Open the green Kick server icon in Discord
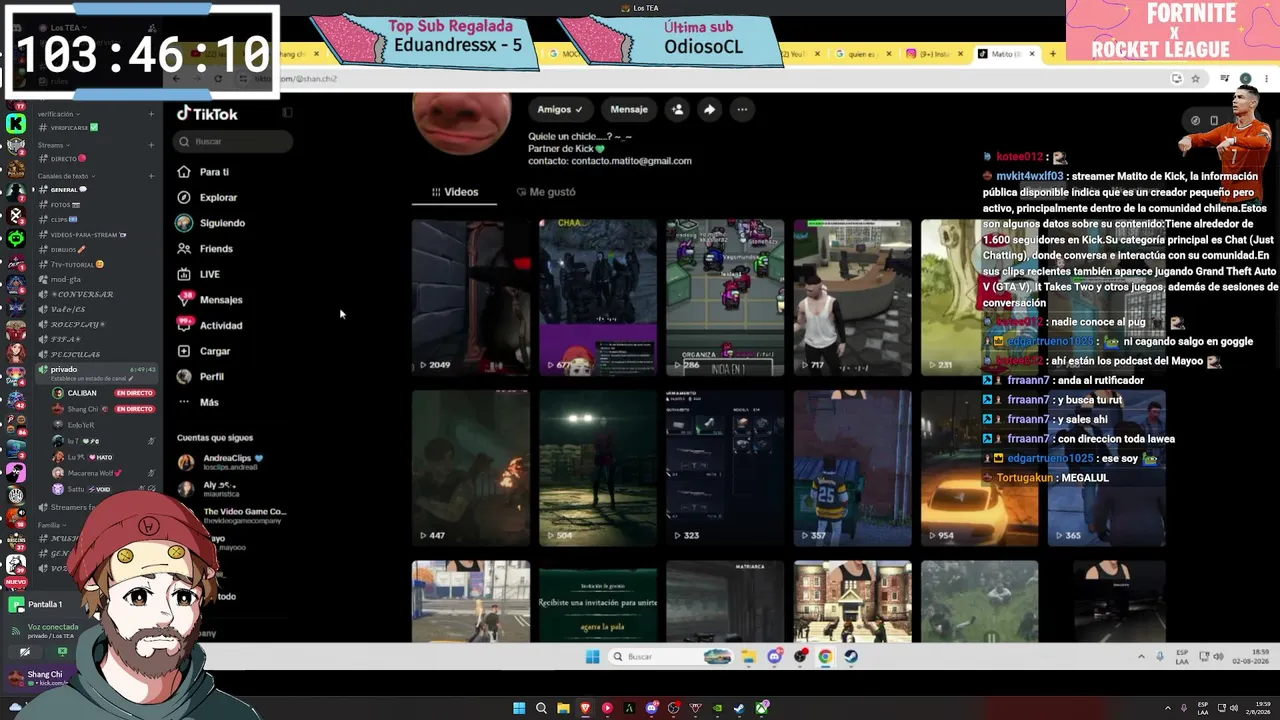This screenshot has width=1280, height=720. click(16, 124)
